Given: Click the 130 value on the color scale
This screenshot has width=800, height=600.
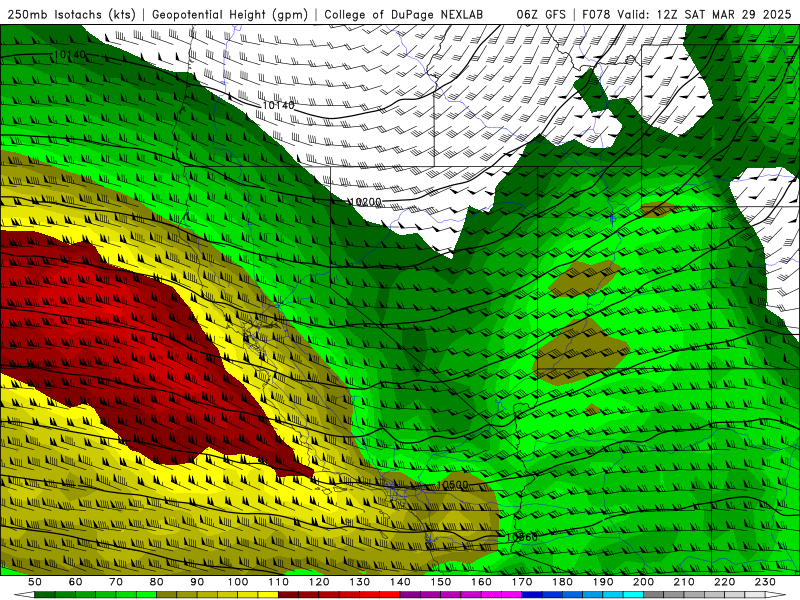Looking at the screenshot, I should [x=360, y=582].
